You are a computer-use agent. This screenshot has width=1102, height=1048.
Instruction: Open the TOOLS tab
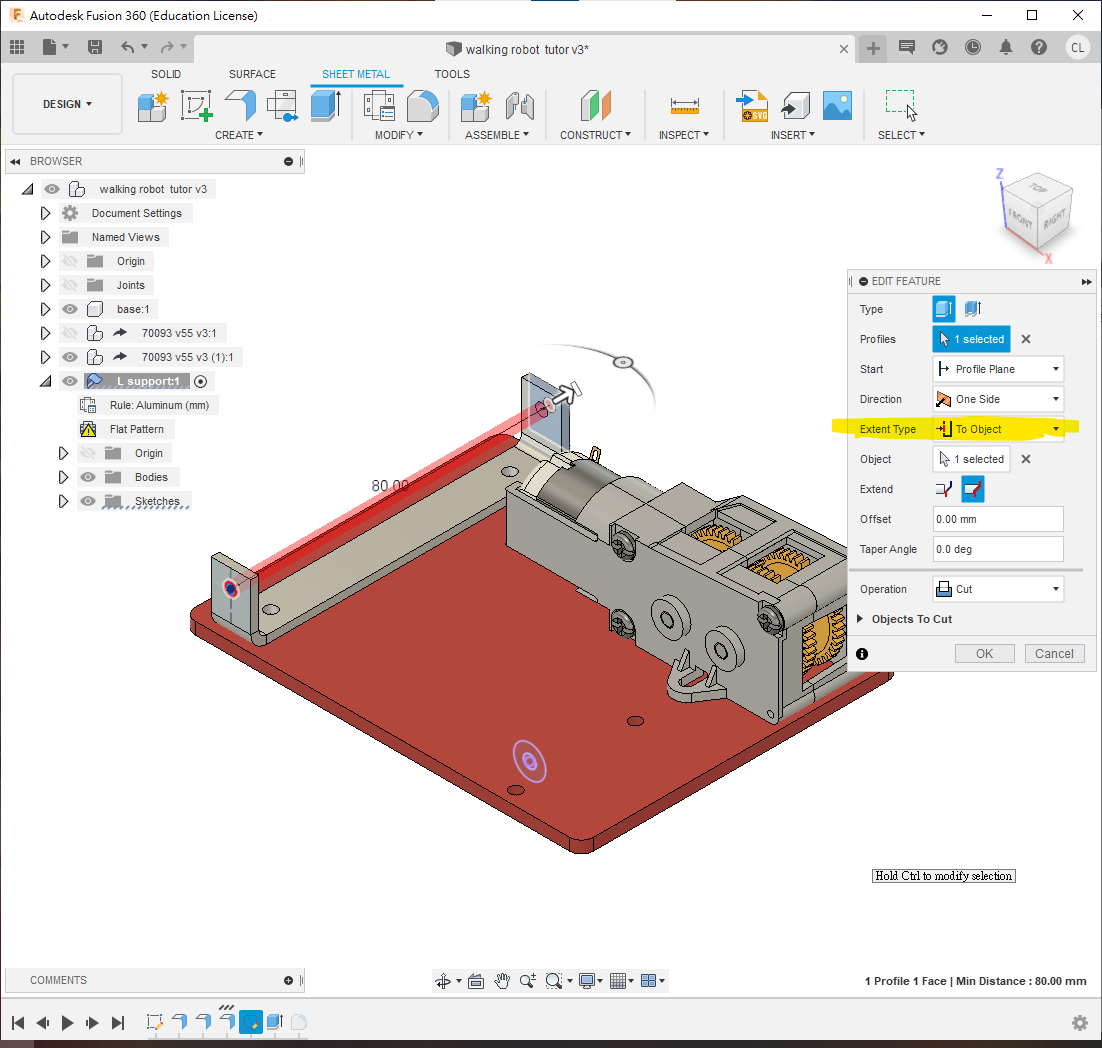(x=452, y=74)
